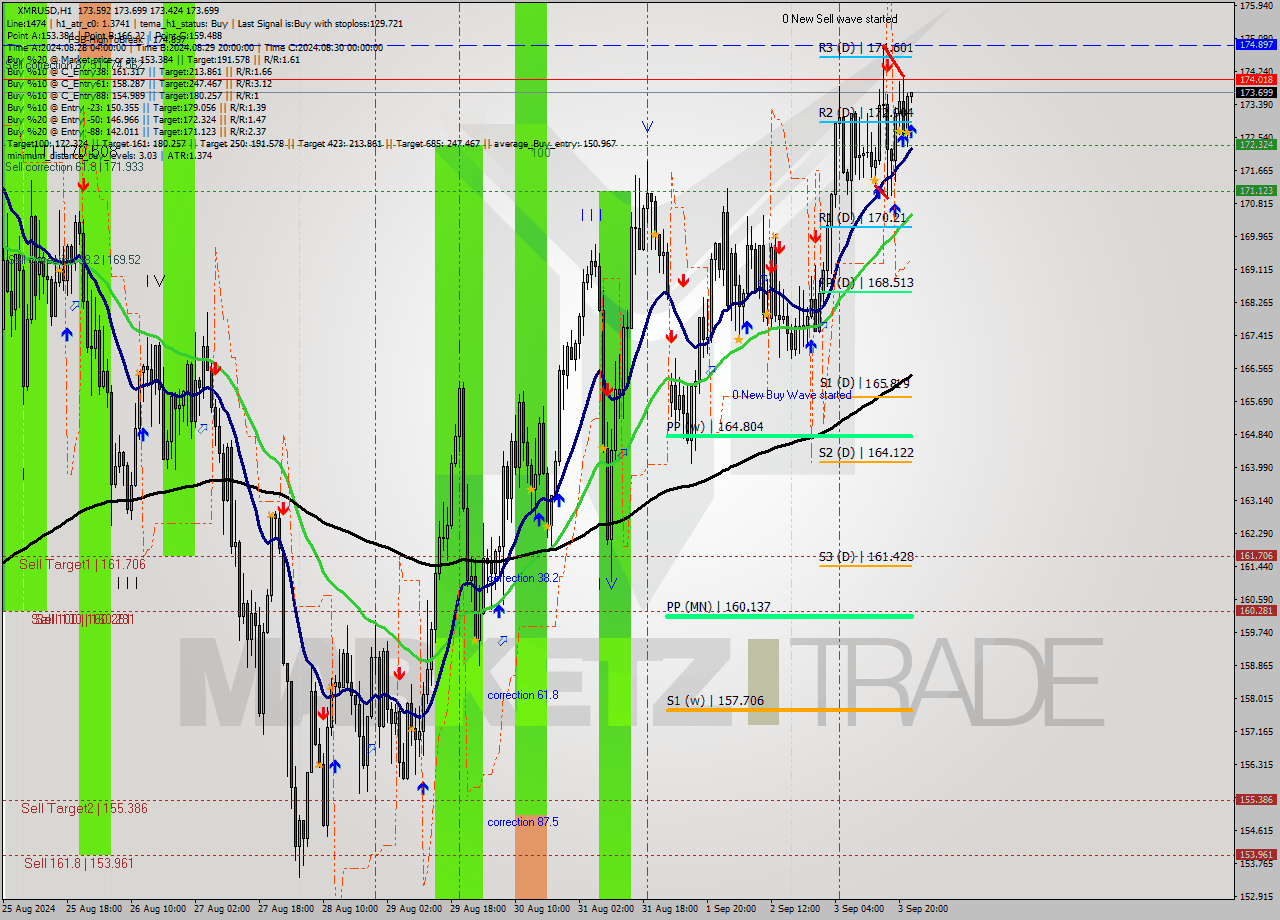1280x920 pixels.
Task: Click the 'PP (w) | 164.804' weekly pivot label
Action: tap(715, 427)
